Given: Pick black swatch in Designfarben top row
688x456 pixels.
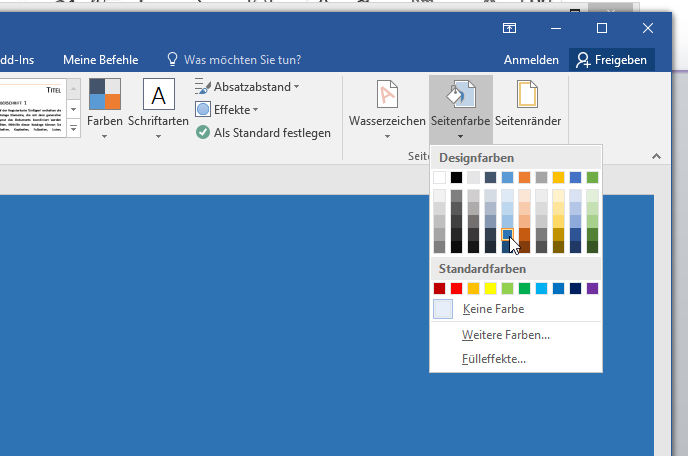Looking at the screenshot, I should [456, 177].
